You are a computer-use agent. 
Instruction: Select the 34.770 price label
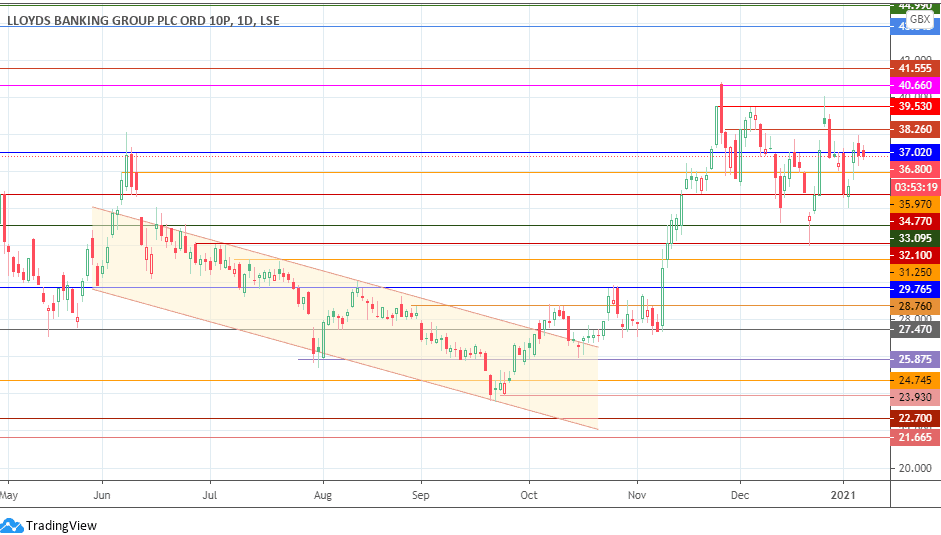coord(915,221)
